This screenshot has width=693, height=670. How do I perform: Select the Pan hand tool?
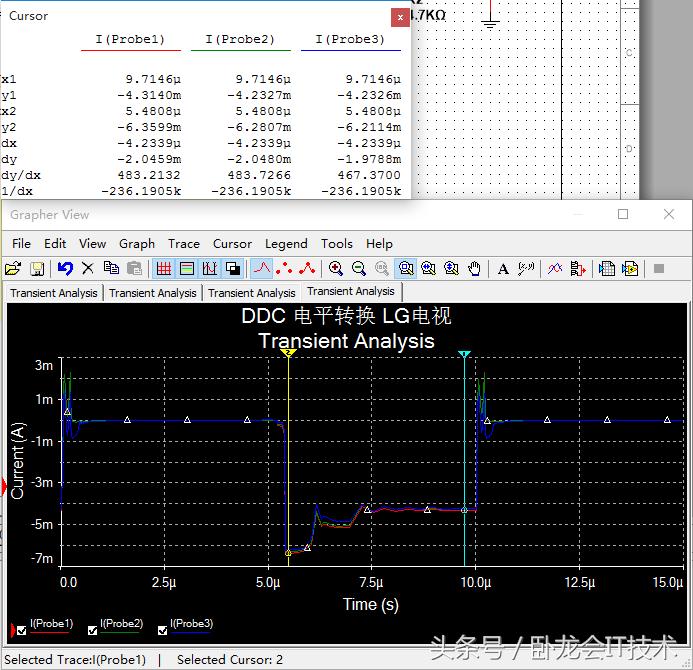tap(474, 268)
